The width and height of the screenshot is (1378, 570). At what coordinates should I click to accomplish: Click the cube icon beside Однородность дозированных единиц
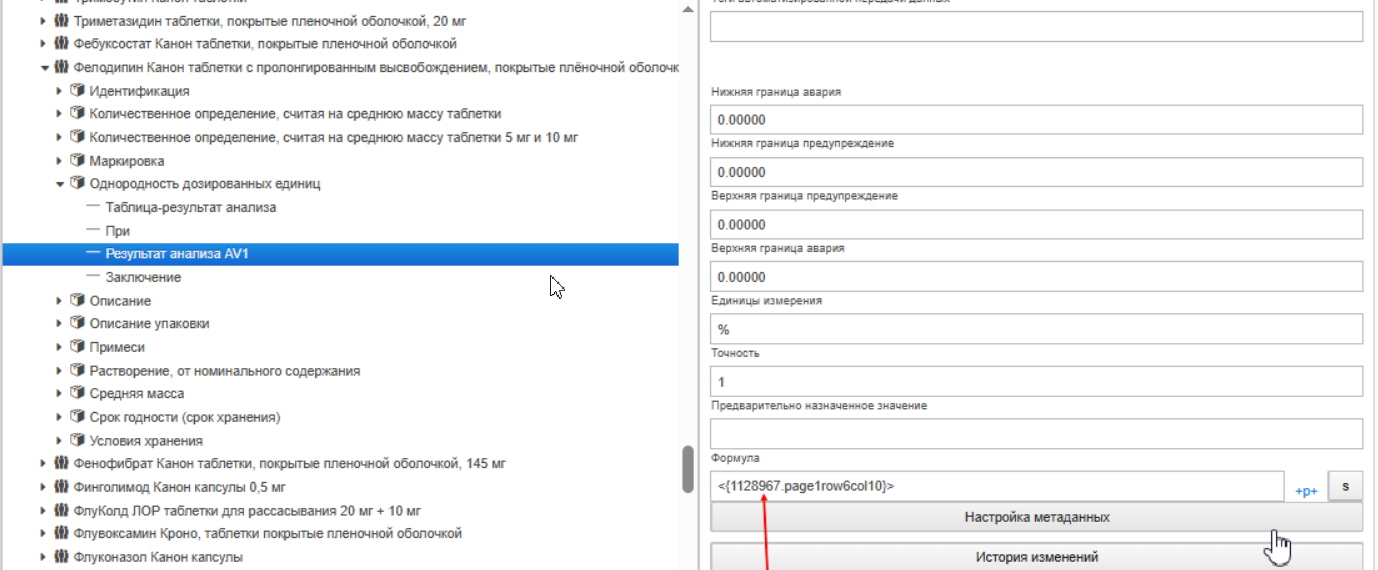point(77,184)
